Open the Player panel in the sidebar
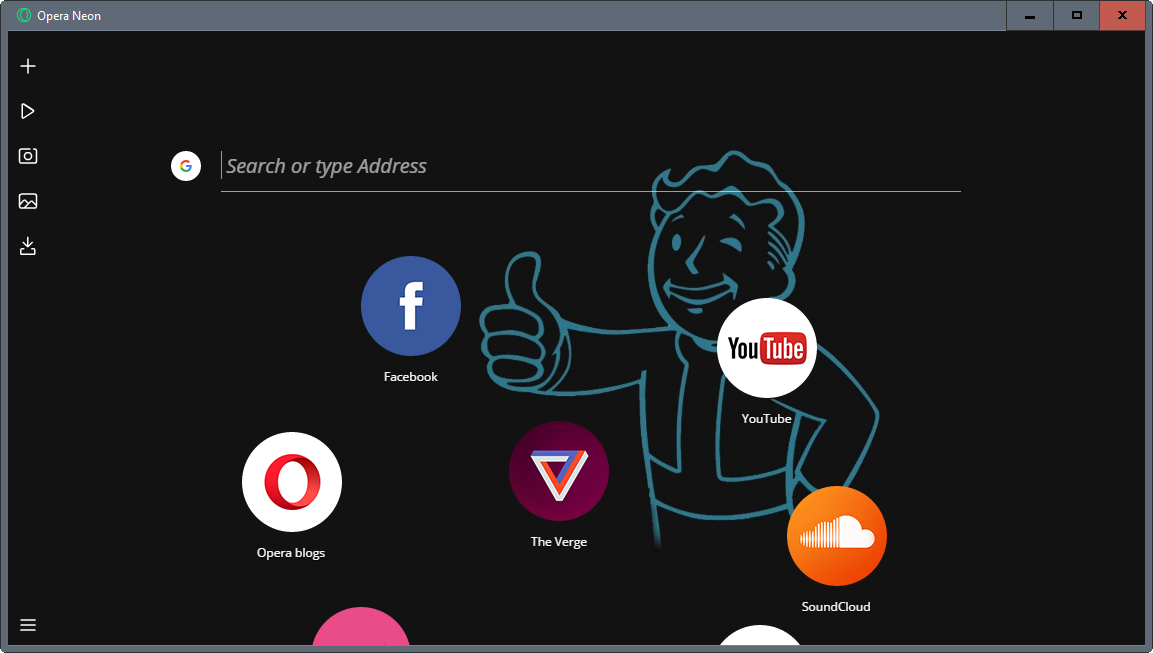Screen dimensions: 1153x653 pos(28,111)
